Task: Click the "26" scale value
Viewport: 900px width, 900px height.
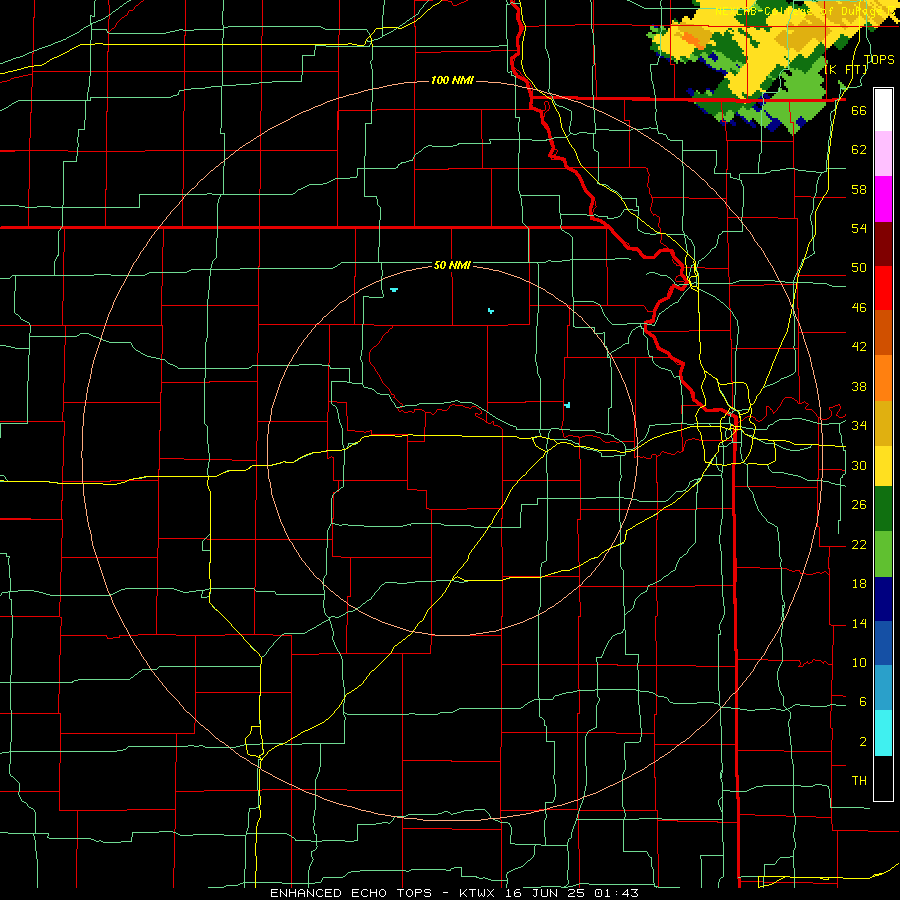Action: coord(859,505)
